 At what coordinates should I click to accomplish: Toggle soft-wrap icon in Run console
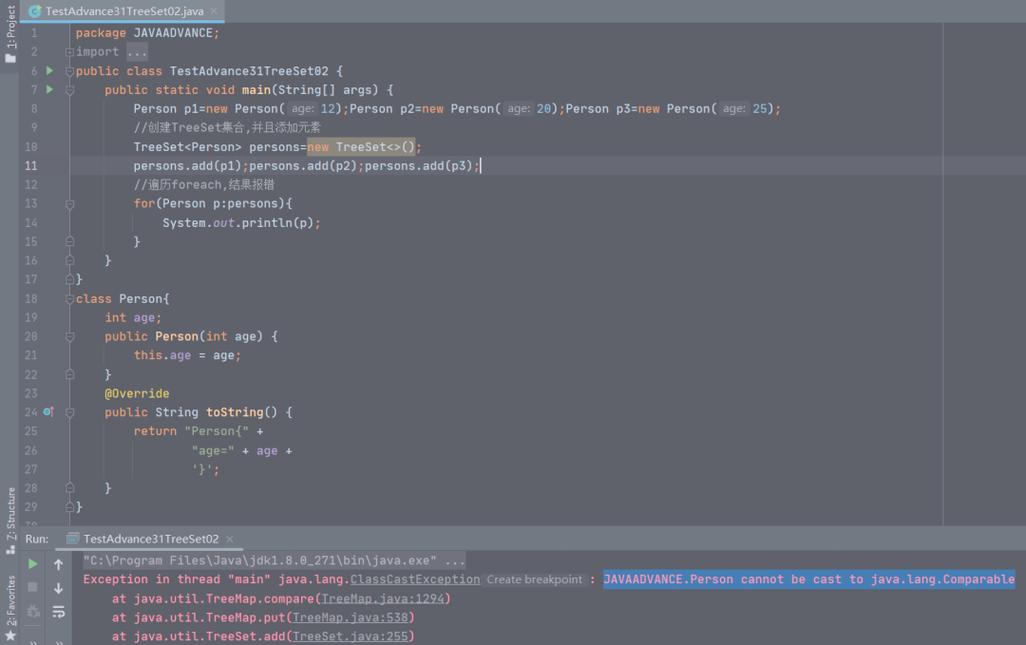click(58, 612)
